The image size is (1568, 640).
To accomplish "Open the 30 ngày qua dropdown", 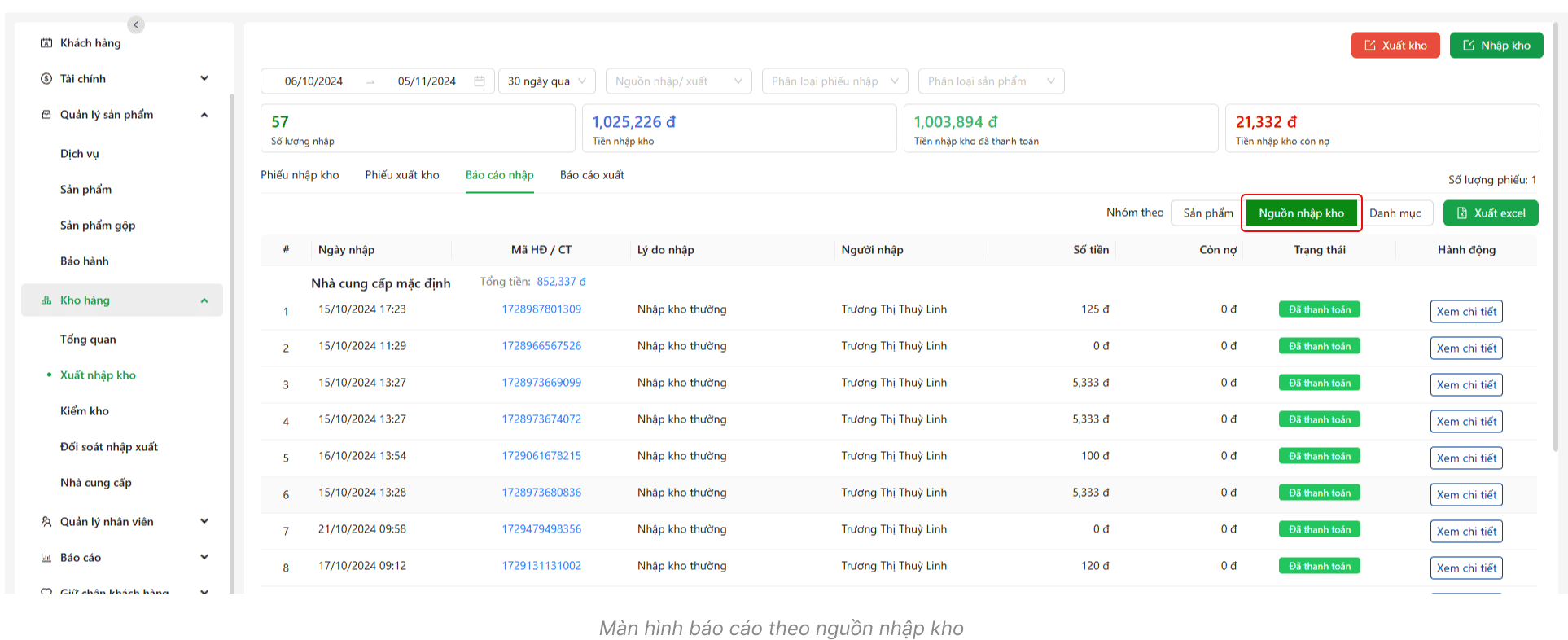I will (x=546, y=81).
